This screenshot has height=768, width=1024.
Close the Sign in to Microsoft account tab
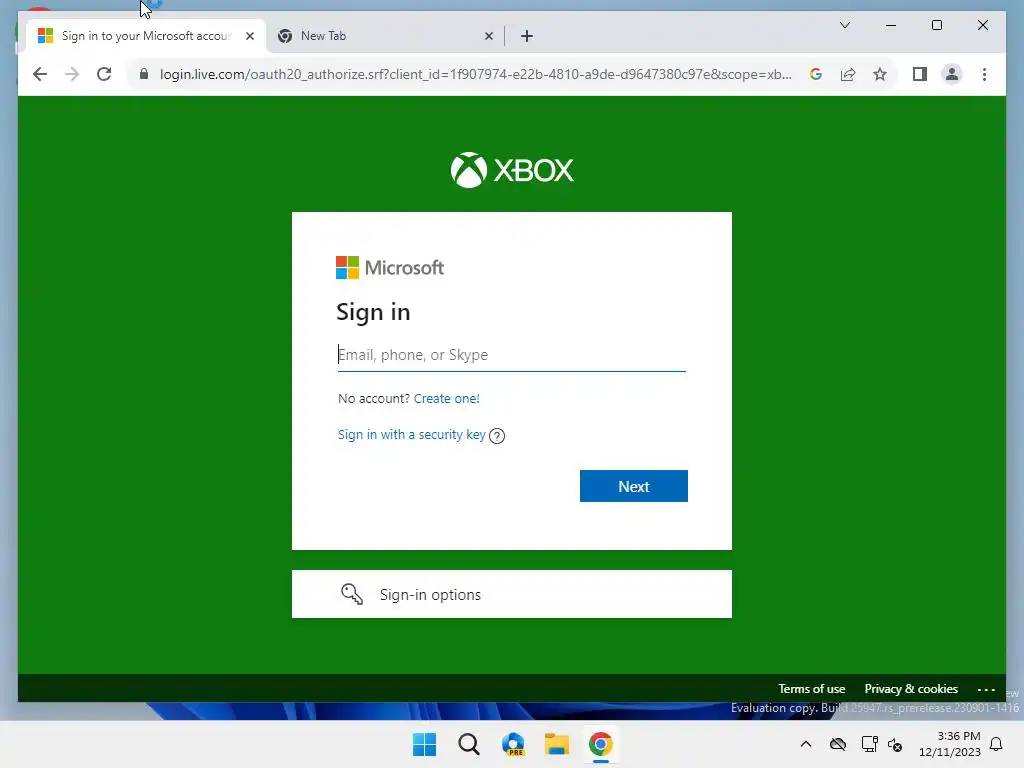[x=249, y=36]
